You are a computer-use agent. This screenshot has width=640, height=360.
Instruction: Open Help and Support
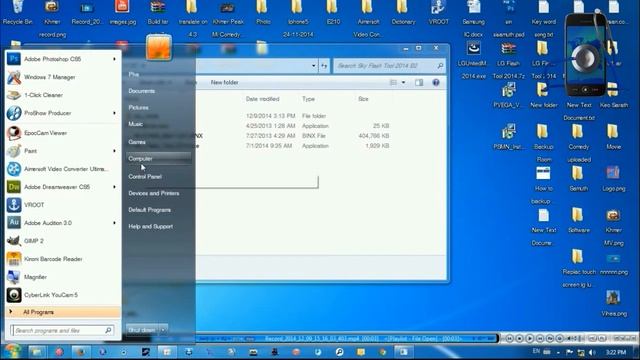click(150, 227)
